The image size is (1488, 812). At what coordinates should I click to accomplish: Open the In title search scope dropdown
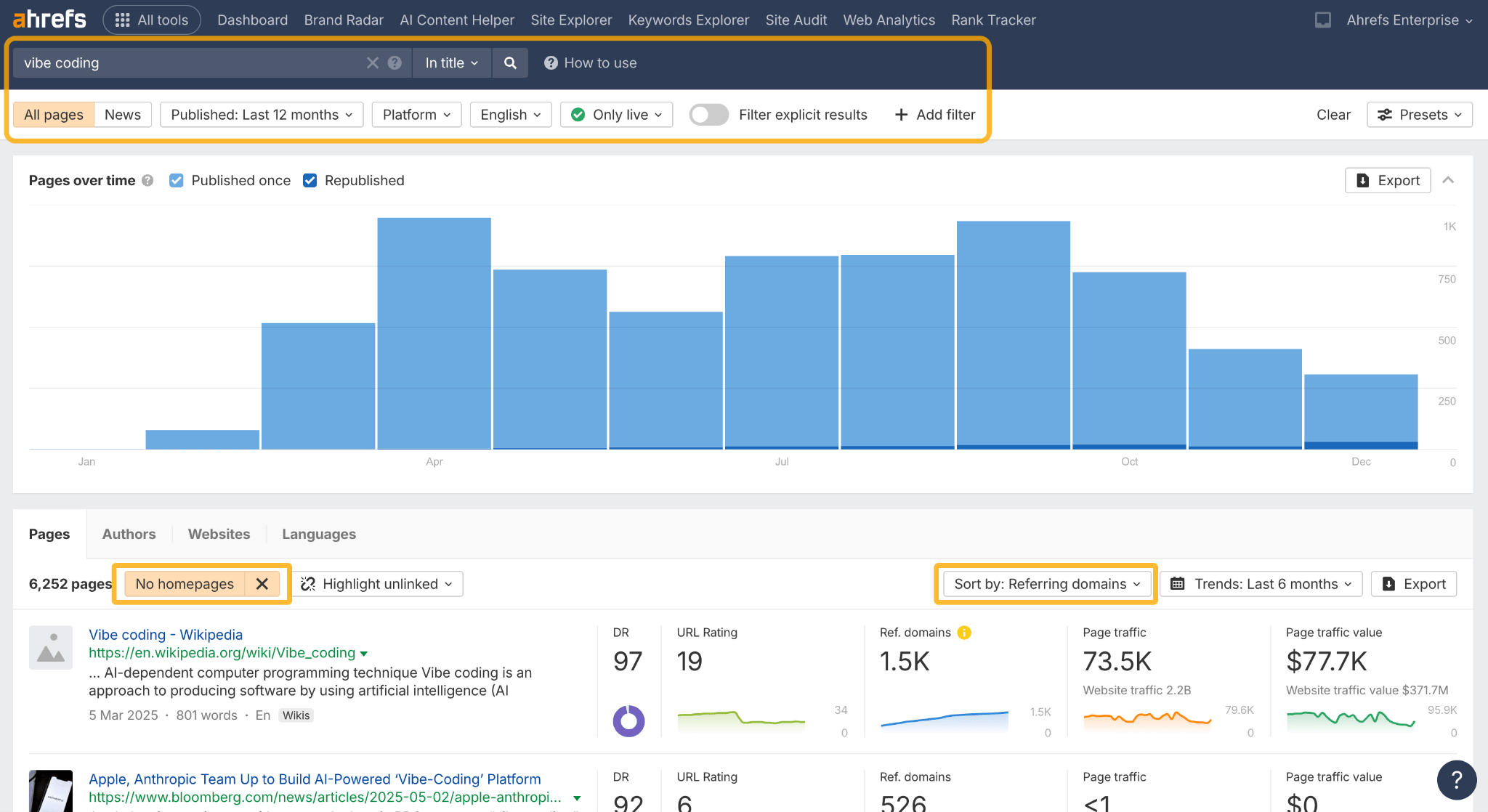(450, 62)
